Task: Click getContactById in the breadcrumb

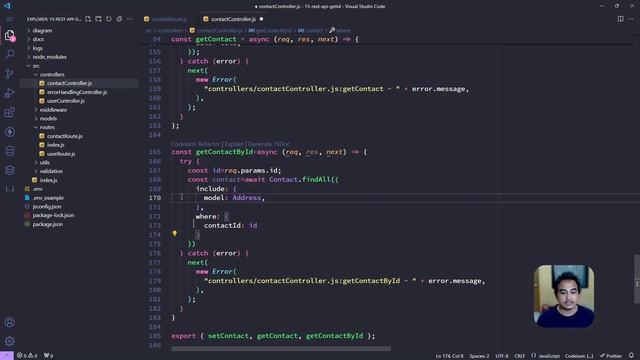Action: (x=274, y=31)
